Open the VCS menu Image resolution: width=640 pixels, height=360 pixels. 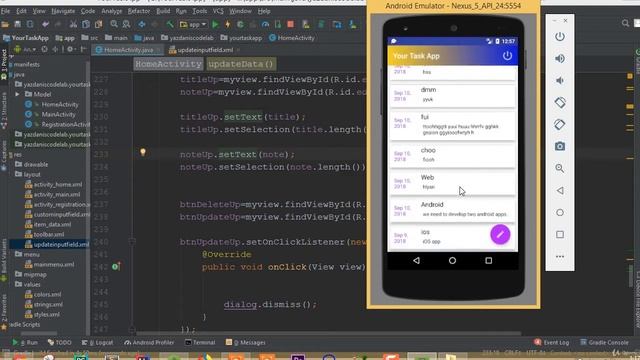pos(218,11)
